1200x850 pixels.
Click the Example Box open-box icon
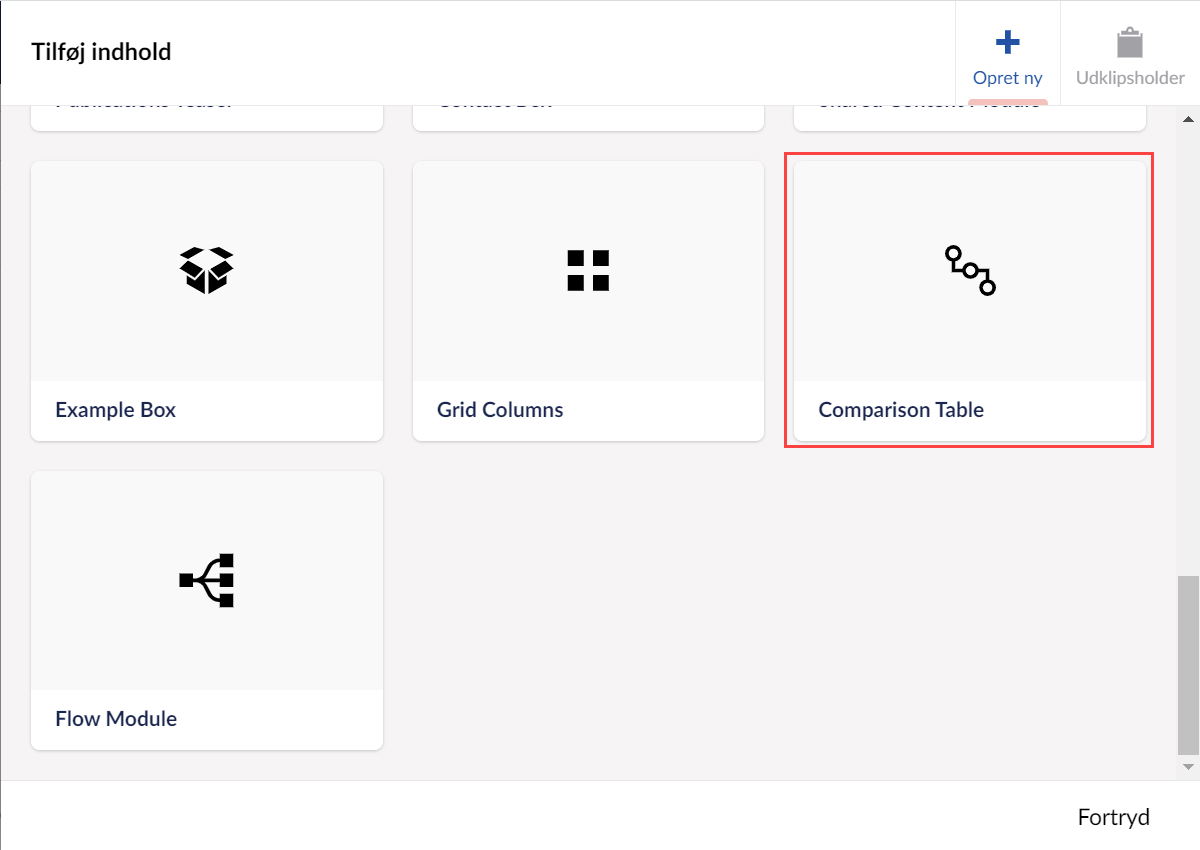[206, 270]
